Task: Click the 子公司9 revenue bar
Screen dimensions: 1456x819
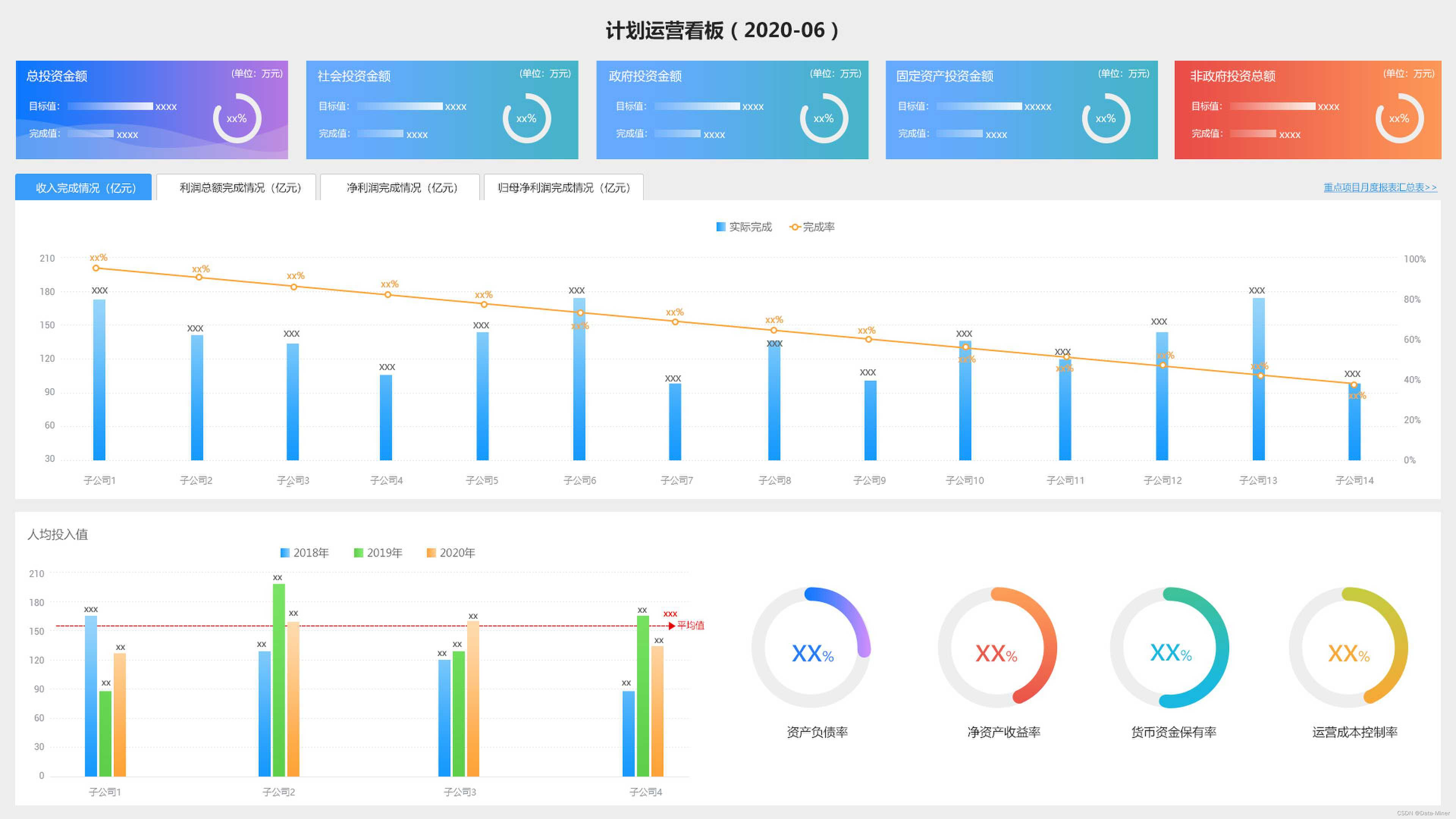Action: 871,420
